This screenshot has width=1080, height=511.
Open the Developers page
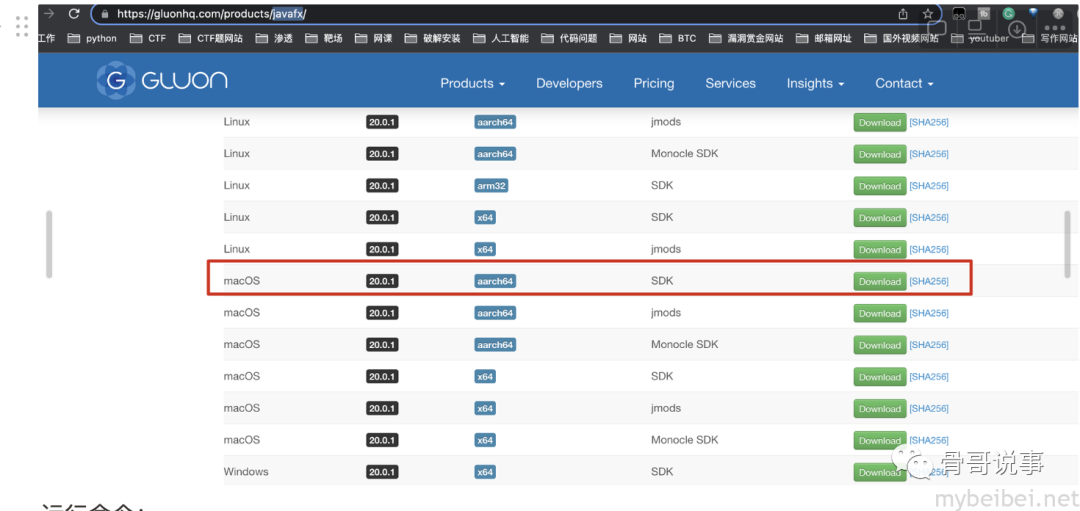pyautogui.click(x=569, y=83)
